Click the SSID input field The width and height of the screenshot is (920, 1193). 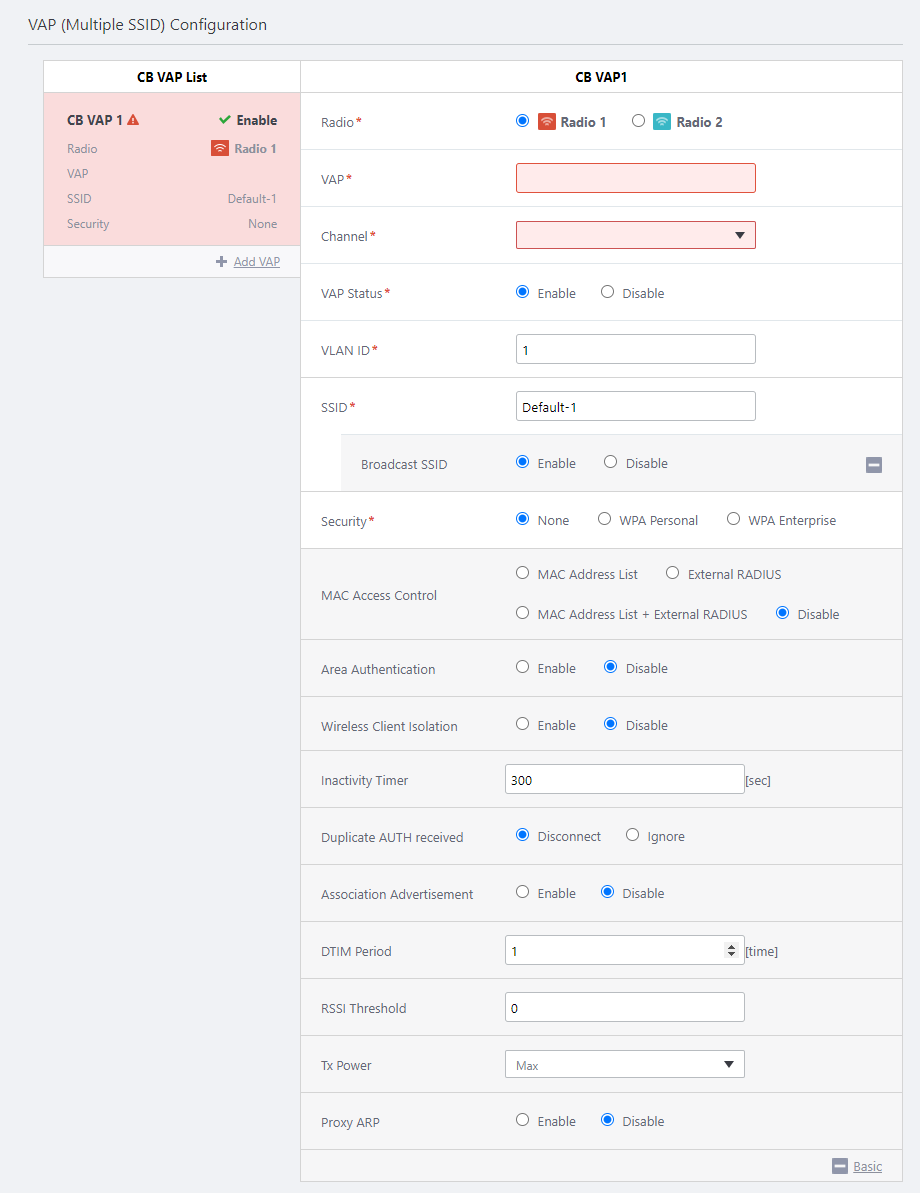point(635,406)
